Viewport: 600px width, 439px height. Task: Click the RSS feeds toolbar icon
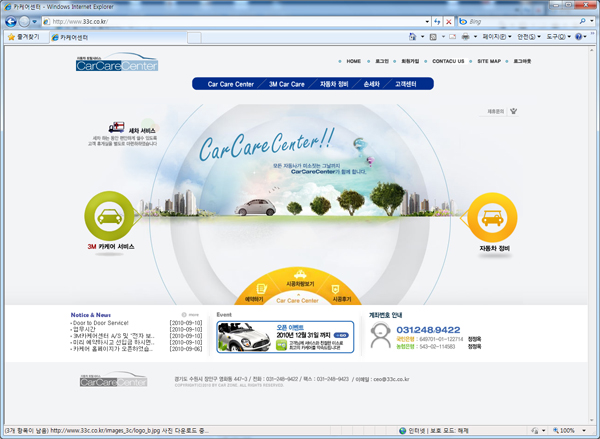point(433,37)
